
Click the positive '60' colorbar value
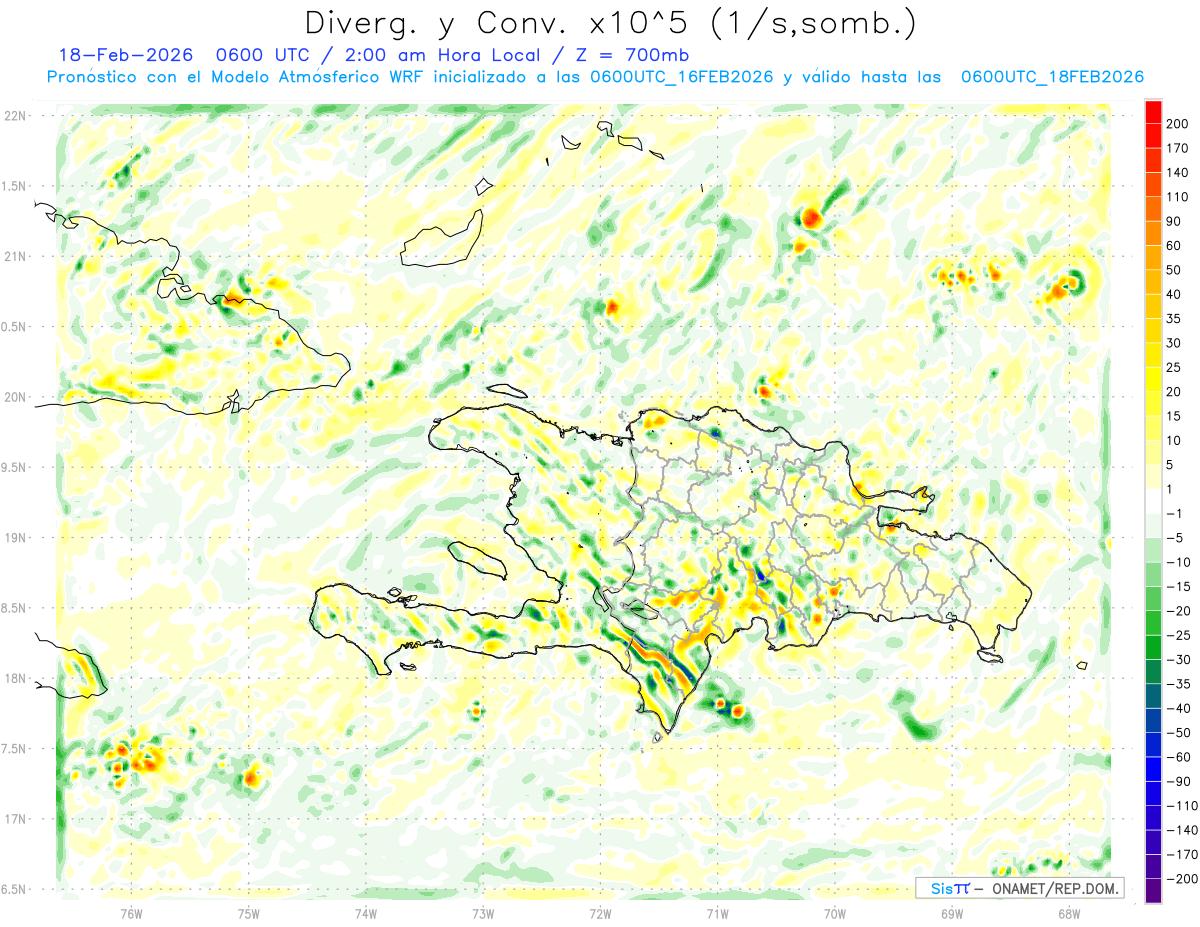[x=1174, y=247]
